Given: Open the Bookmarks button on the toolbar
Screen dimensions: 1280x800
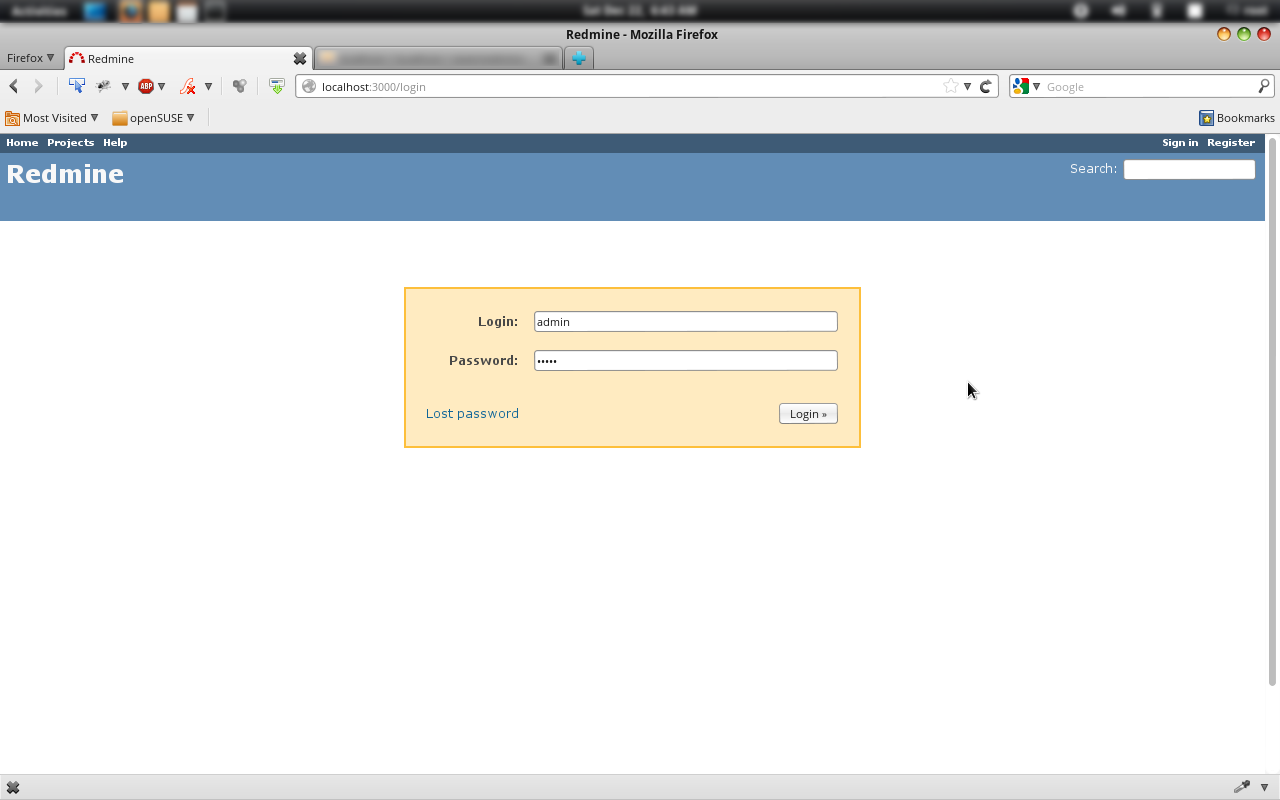Looking at the screenshot, I should [1237, 118].
